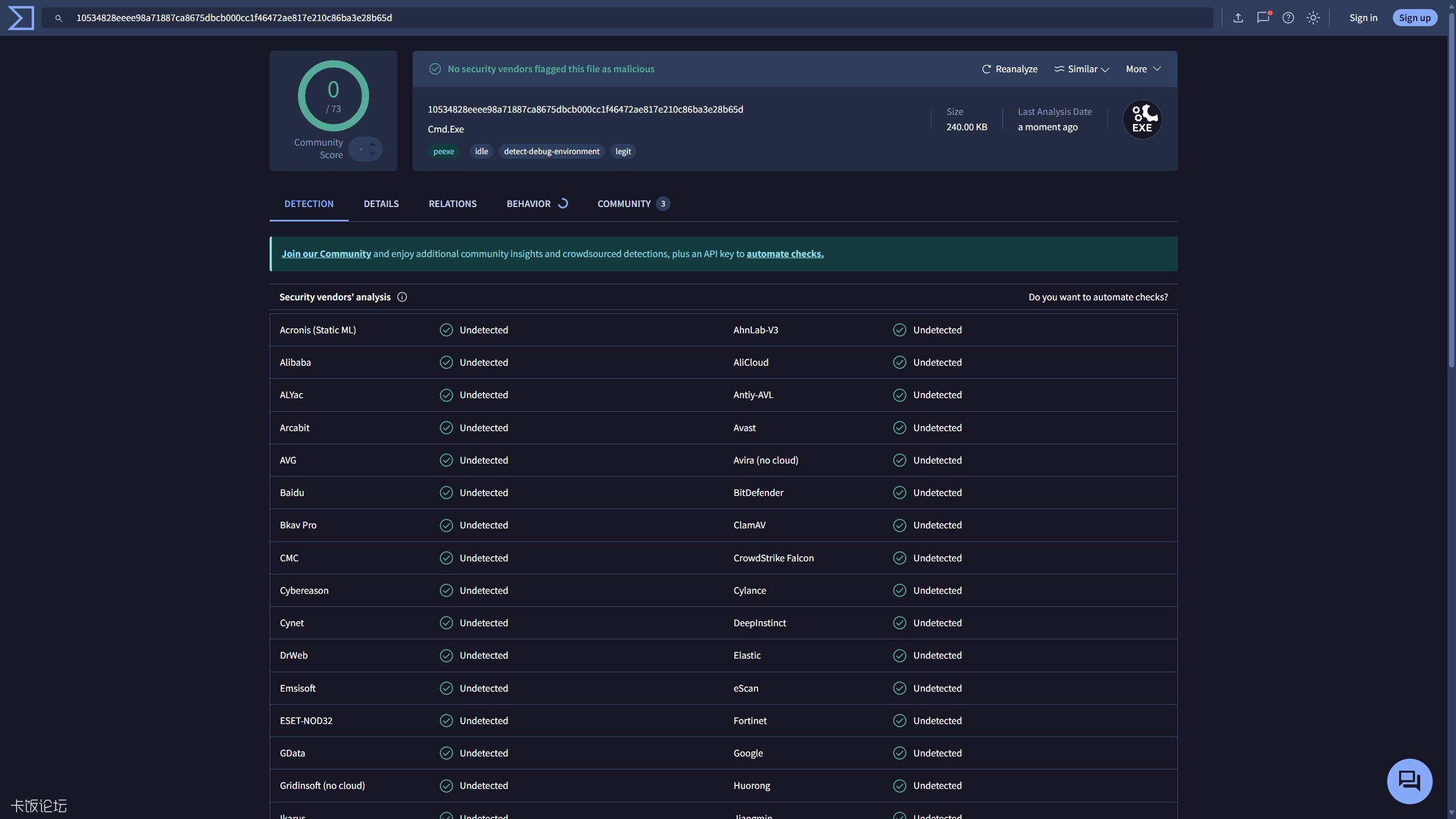Click the Cybereason vendor name
The width and height of the screenshot is (1456, 819).
pos(304,590)
